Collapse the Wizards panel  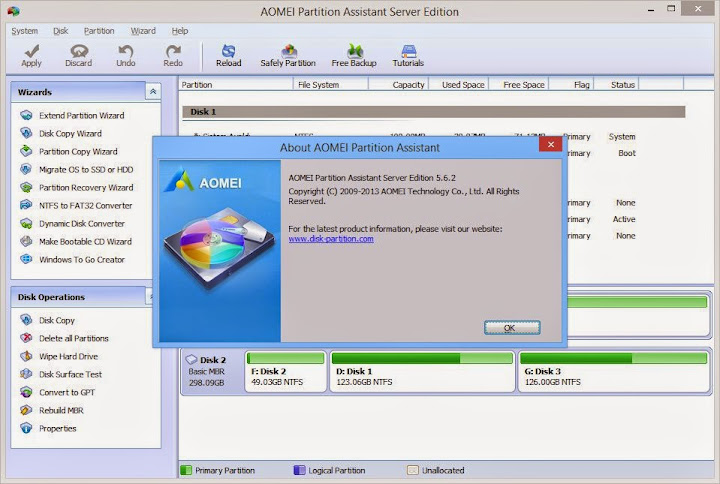click(153, 92)
